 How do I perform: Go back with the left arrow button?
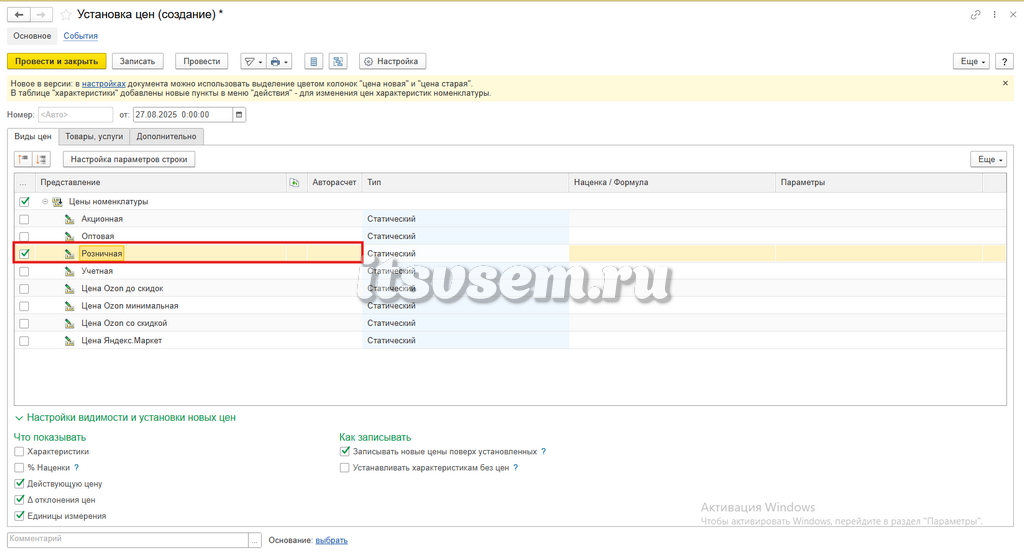coord(19,14)
